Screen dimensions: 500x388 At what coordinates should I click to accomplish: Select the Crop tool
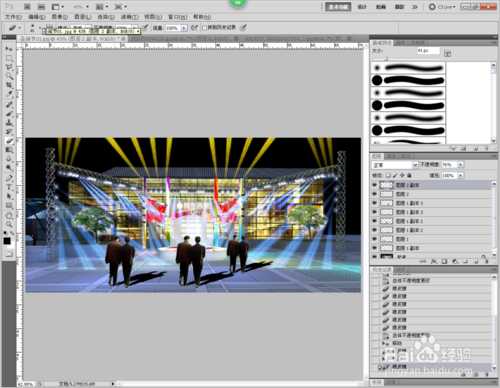(8, 85)
